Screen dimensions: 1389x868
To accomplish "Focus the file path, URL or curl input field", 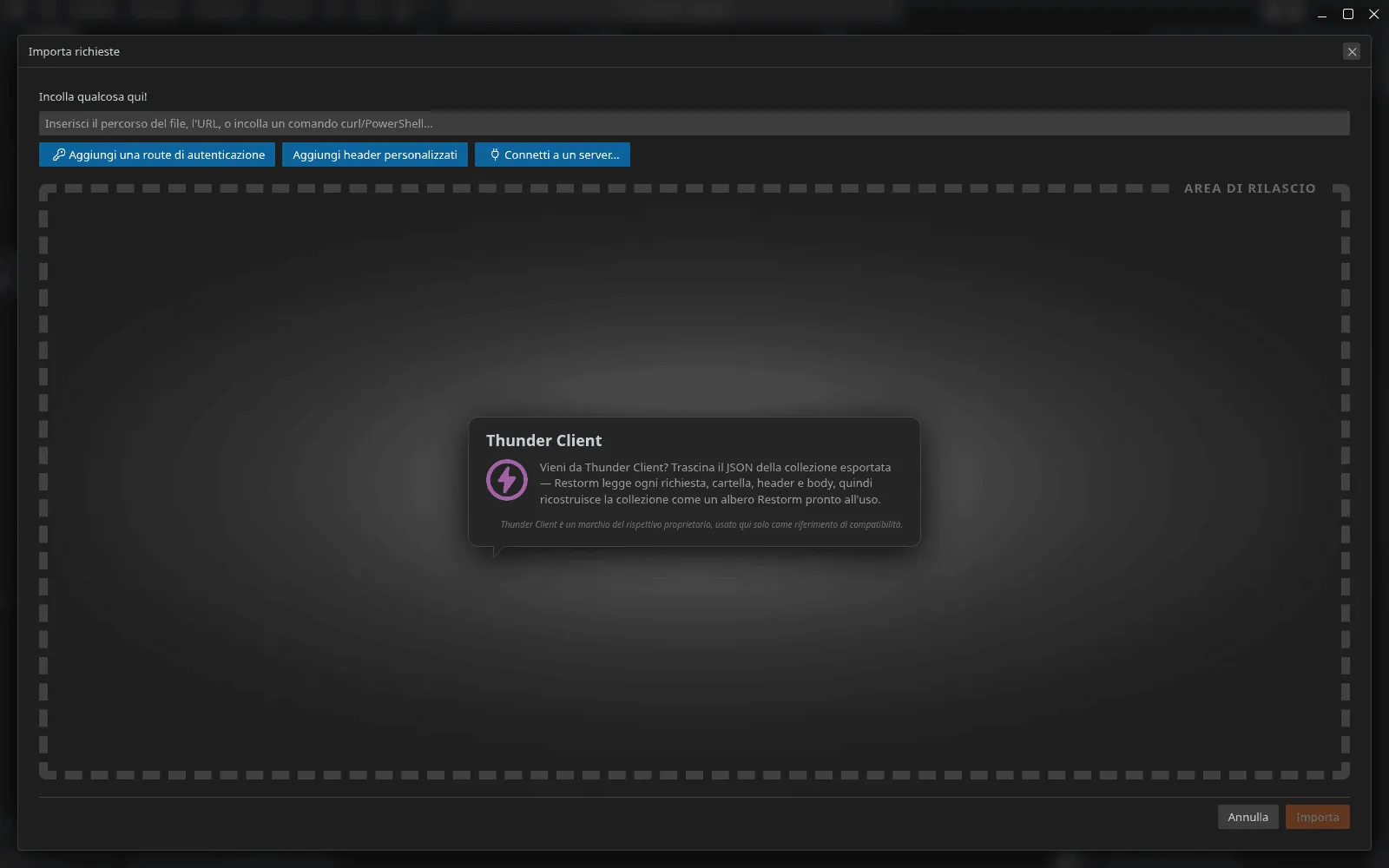I will coord(694,123).
